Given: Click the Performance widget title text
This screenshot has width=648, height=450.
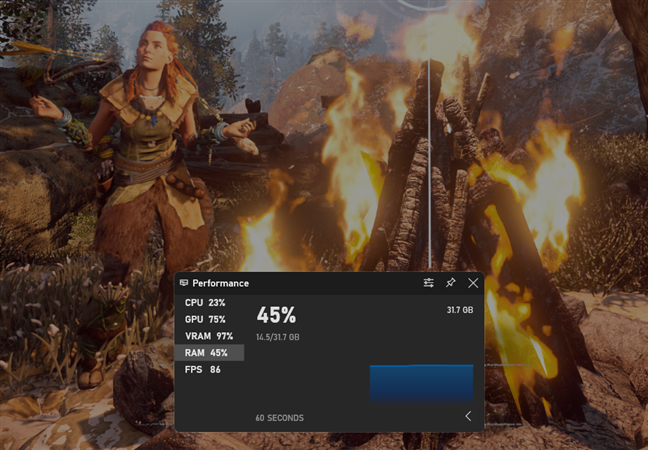Looking at the screenshot, I should (x=220, y=283).
